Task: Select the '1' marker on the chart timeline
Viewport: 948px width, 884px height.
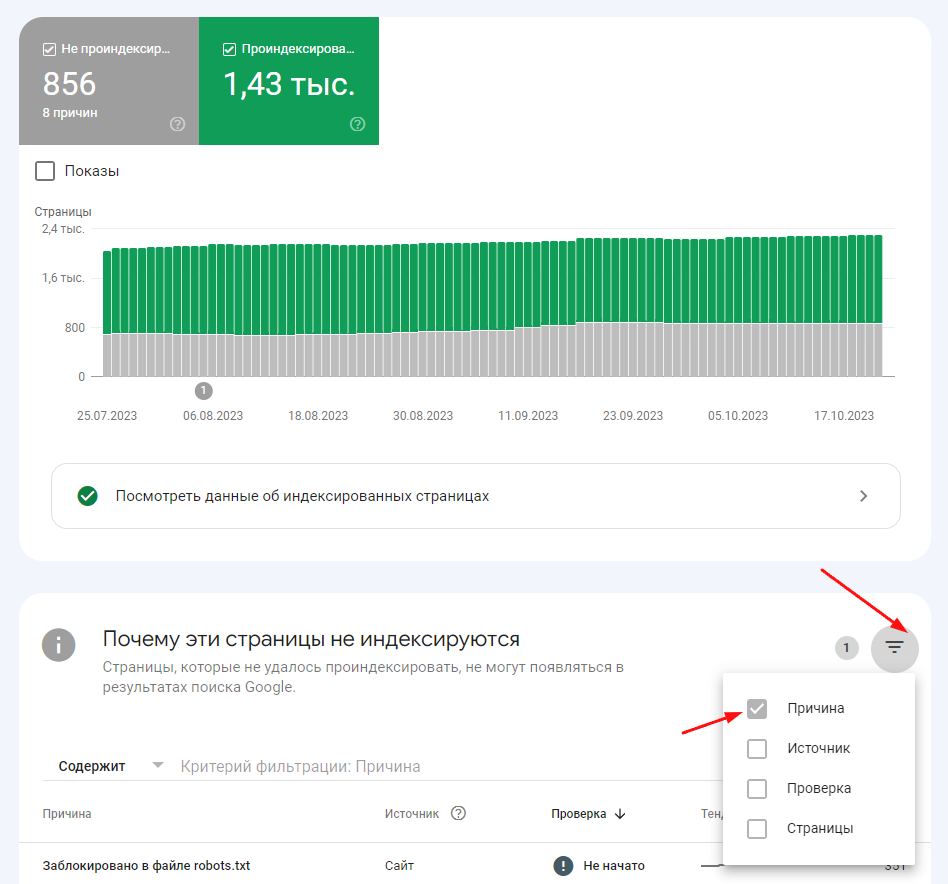Action: pos(203,392)
